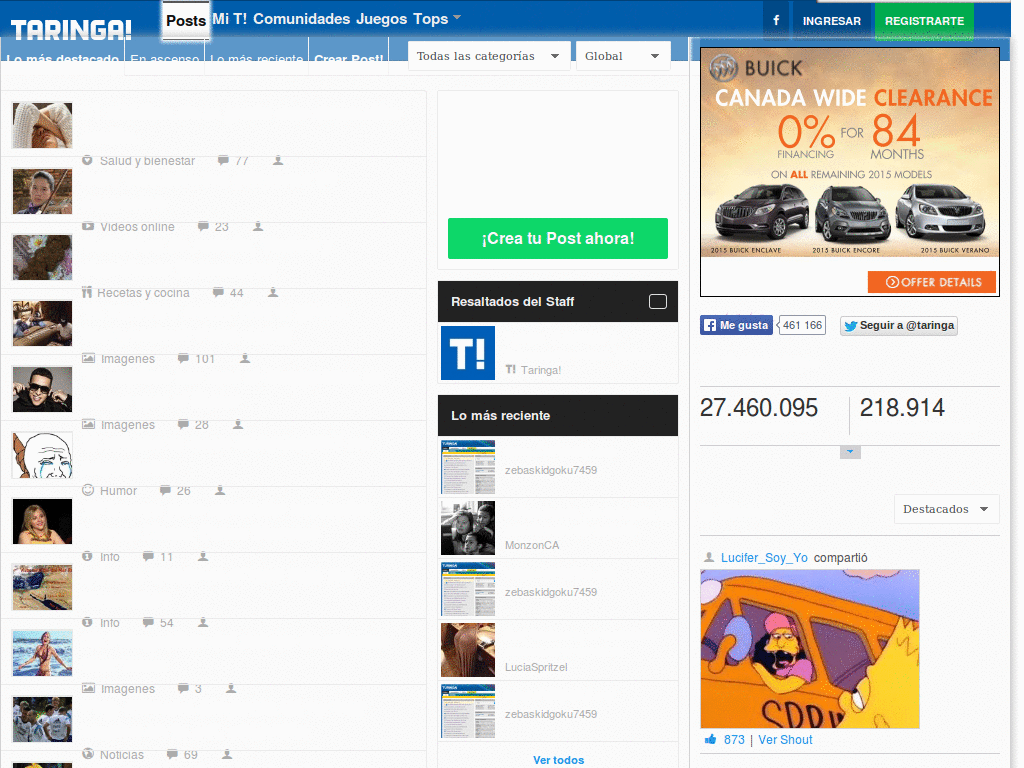Toggle the square icon in Resaltados del Staff
Viewport: 1024px width, 768px height.
click(x=657, y=302)
